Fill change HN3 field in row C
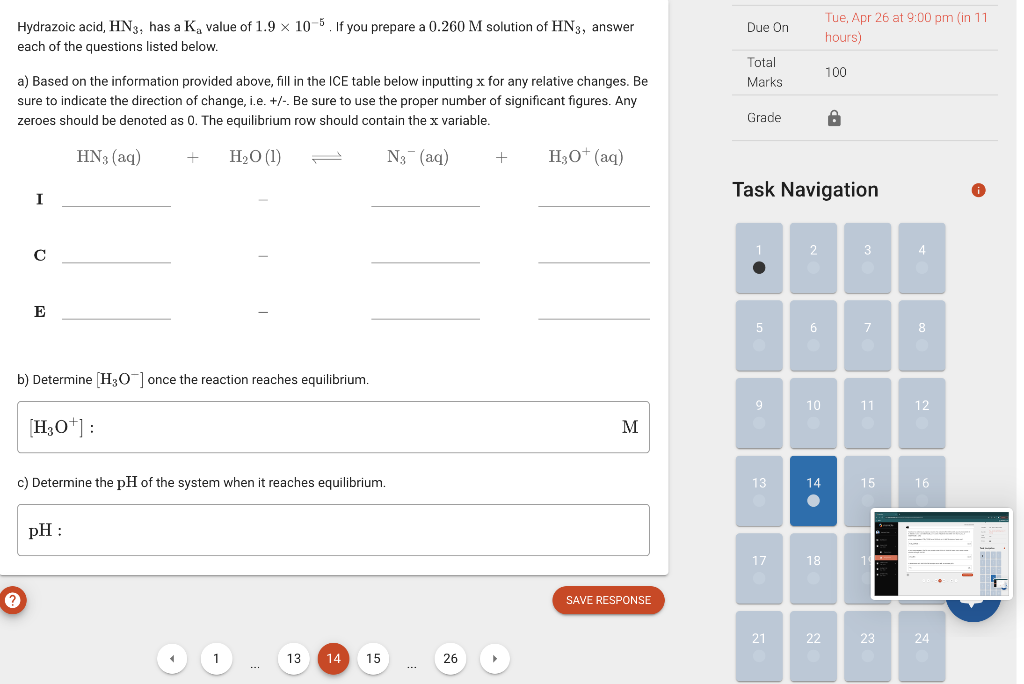The image size is (1024, 684). 116,254
